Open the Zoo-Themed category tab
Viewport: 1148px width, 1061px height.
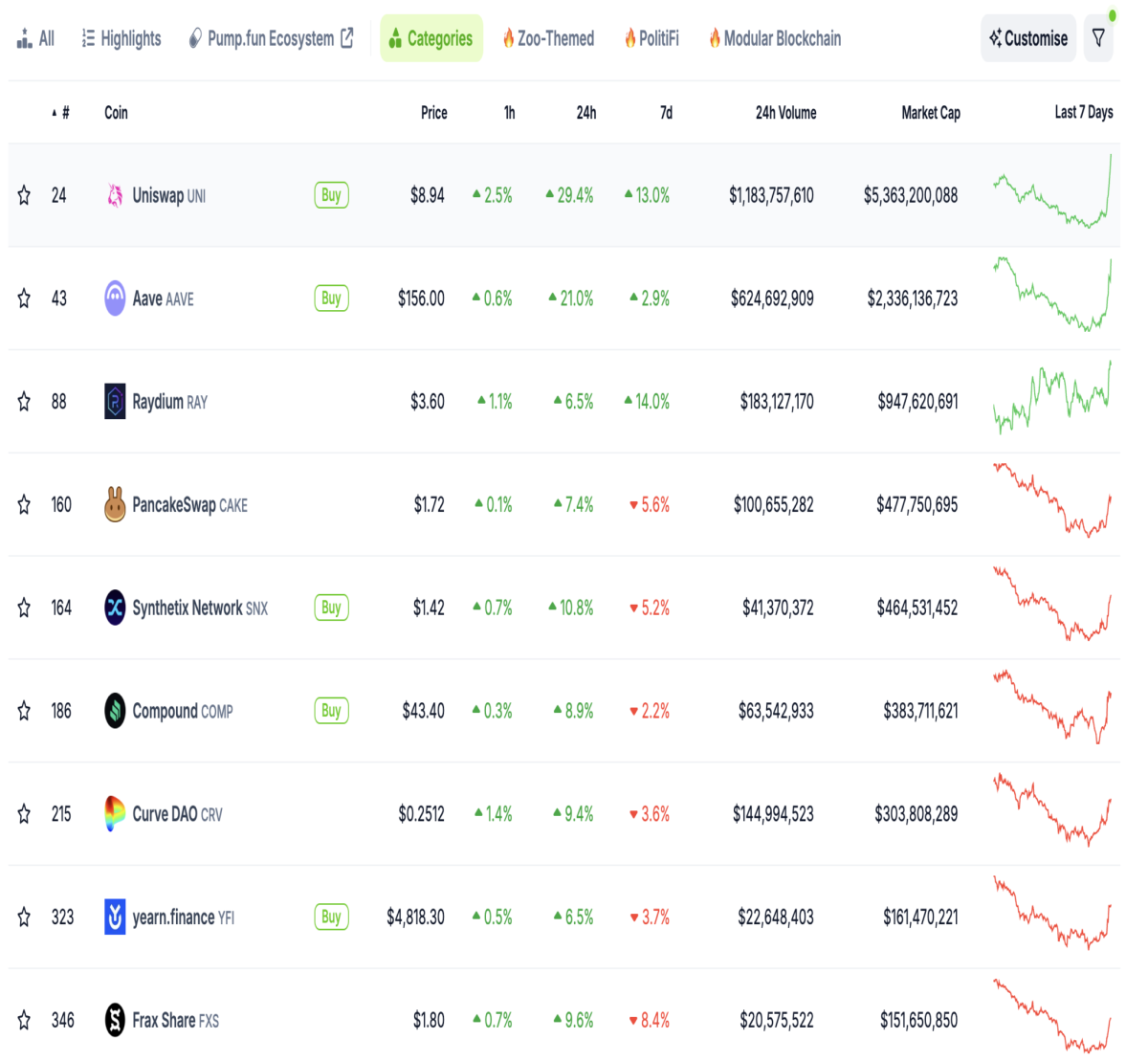click(548, 38)
